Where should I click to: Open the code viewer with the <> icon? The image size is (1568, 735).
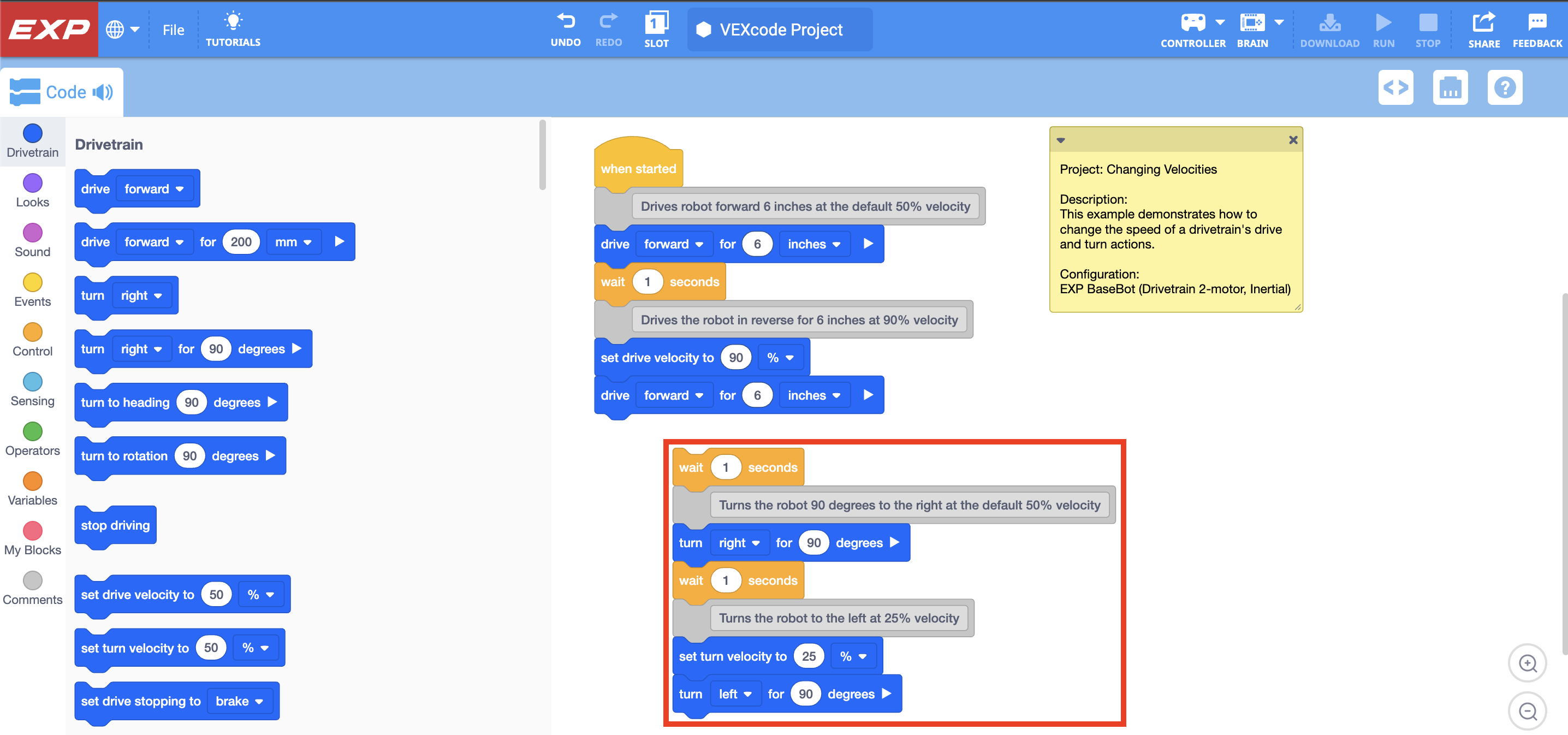point(1395,87)
